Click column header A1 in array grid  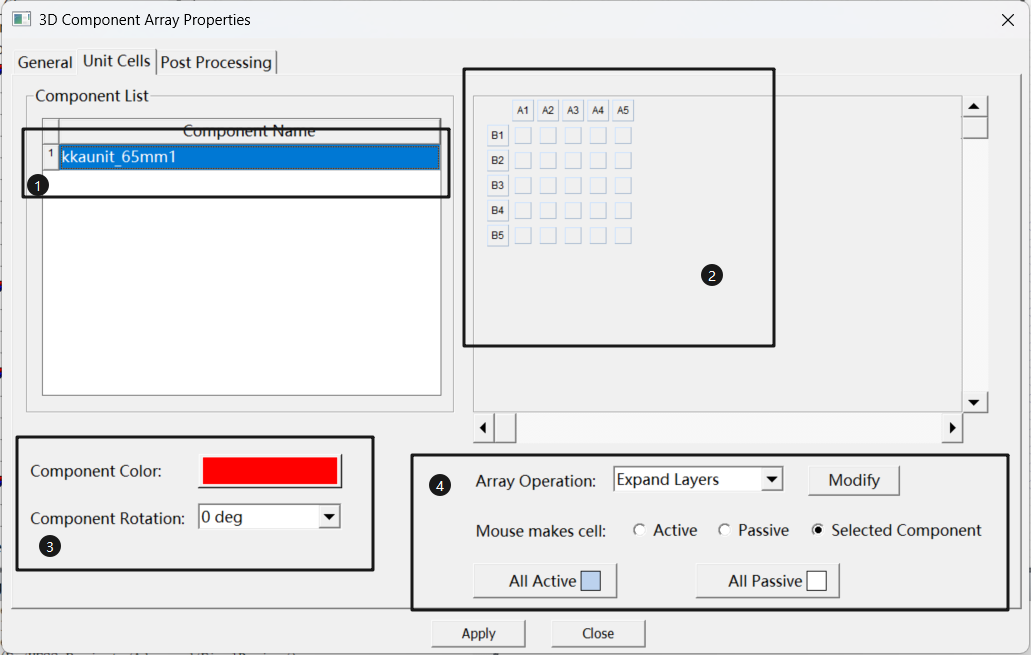pos(523,110)
